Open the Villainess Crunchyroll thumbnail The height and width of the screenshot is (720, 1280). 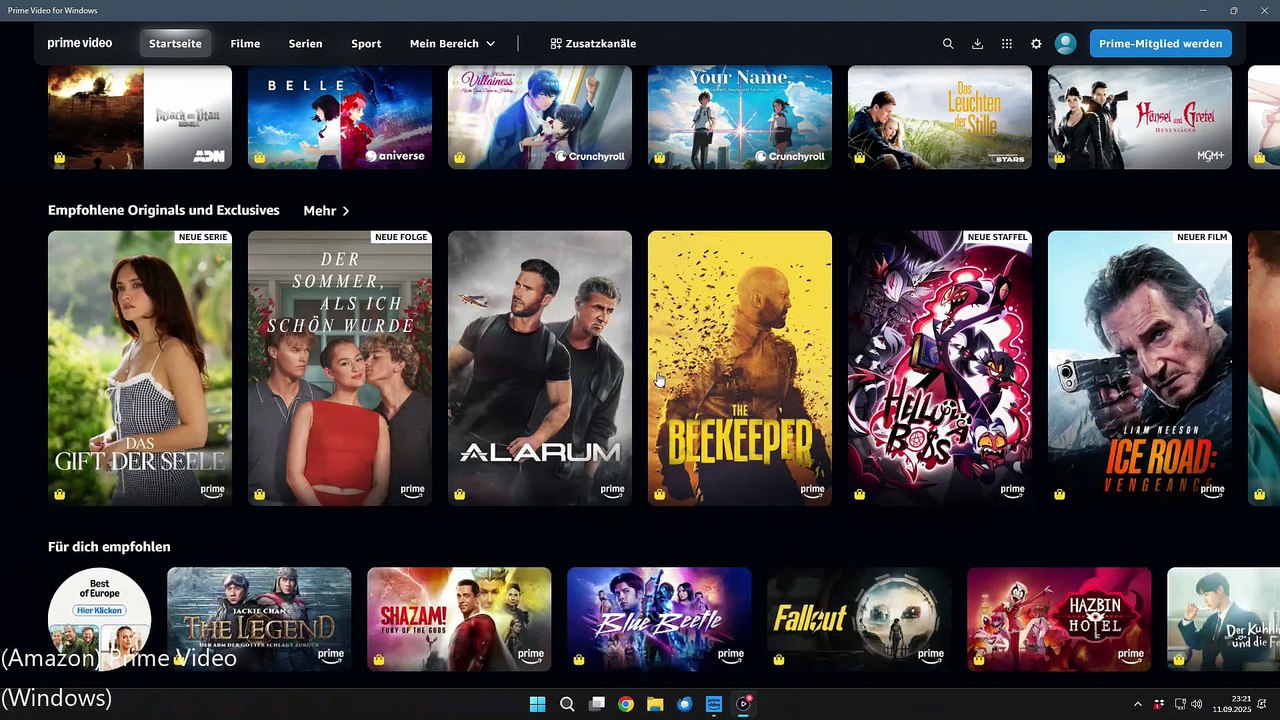pyautogui.click(x=540, y=117)
